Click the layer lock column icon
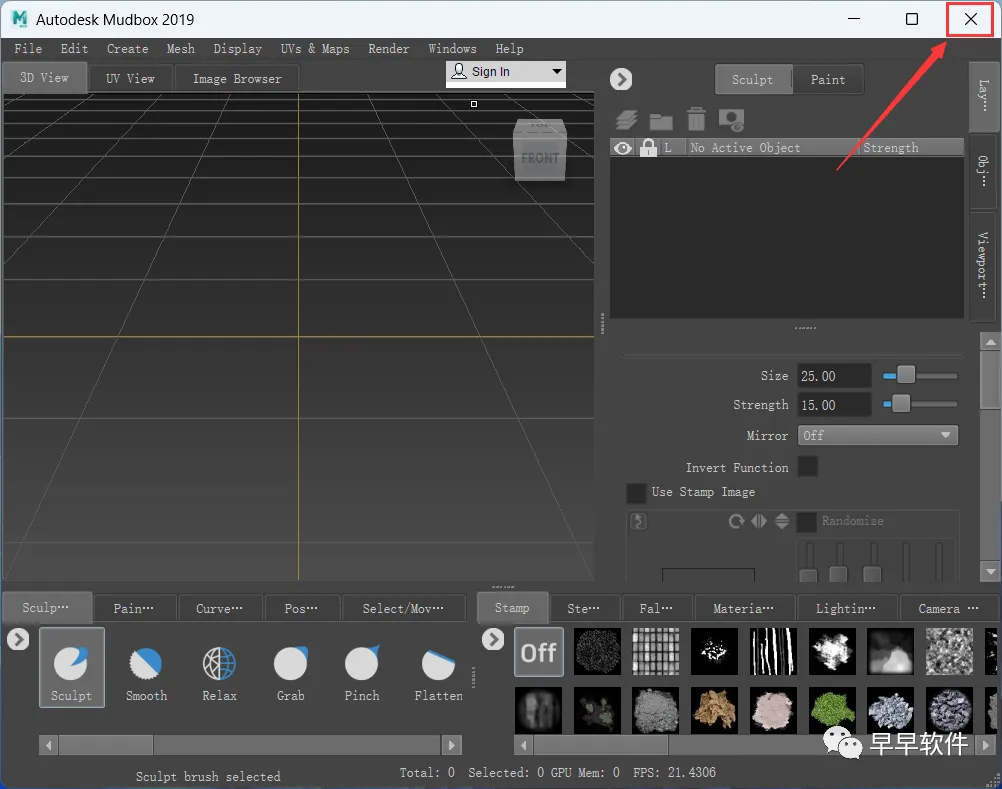This screenshot has width=1002, height=789. (648, 148)
